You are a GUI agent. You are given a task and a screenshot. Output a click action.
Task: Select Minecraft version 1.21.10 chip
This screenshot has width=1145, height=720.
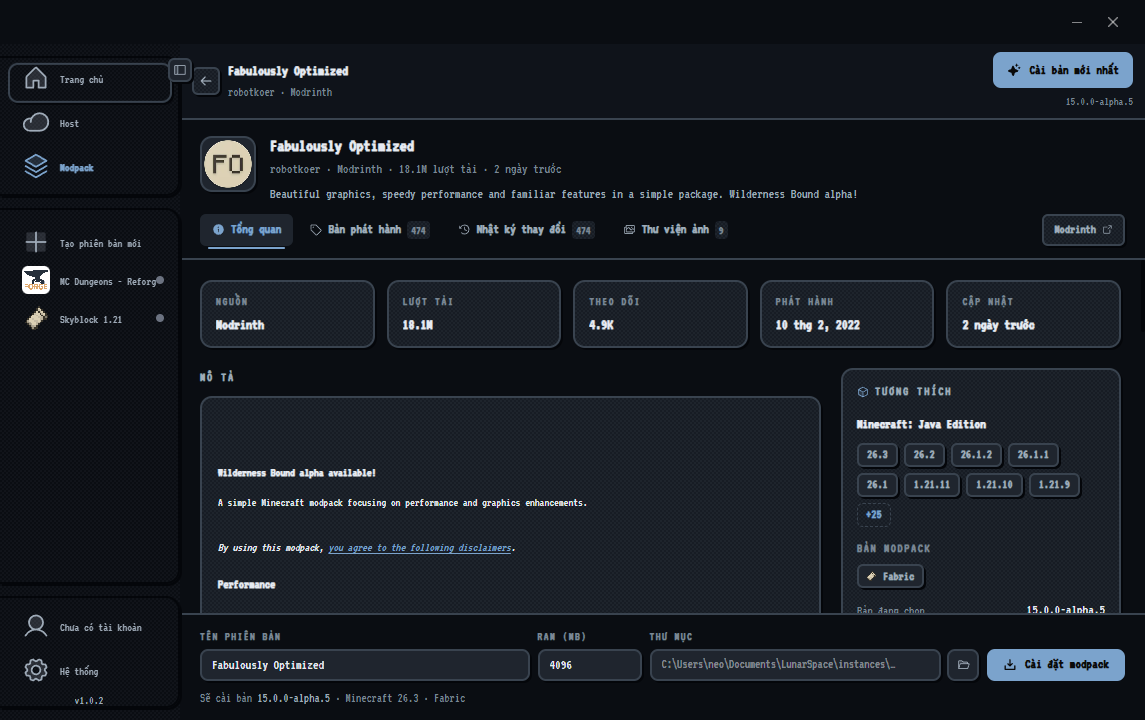995,484
